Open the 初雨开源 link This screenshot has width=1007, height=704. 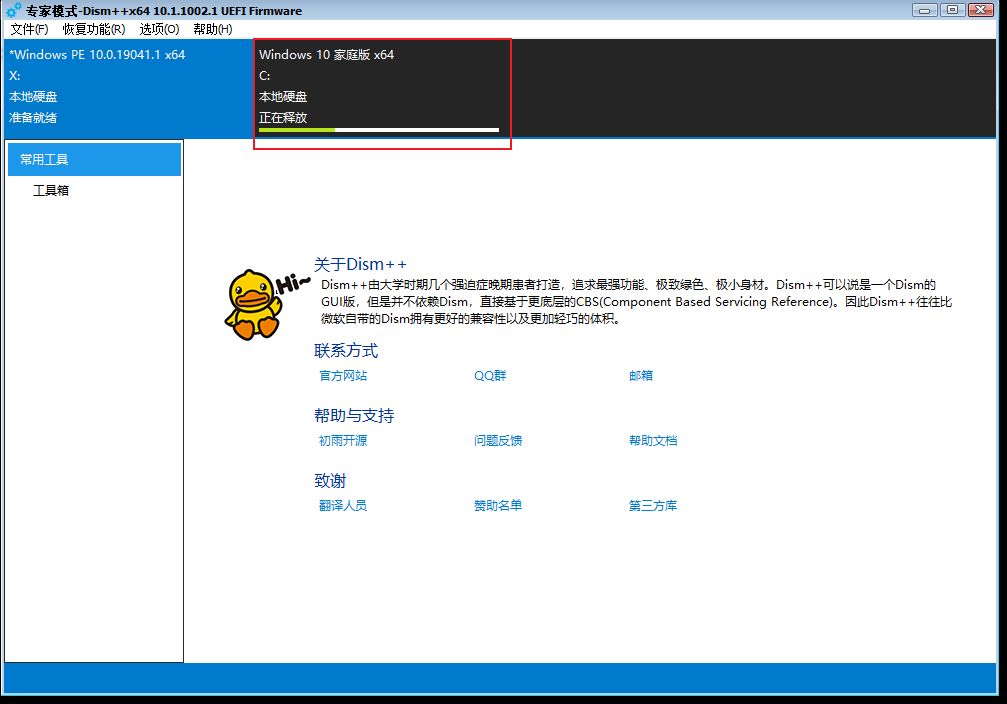[x=343, y=441]
